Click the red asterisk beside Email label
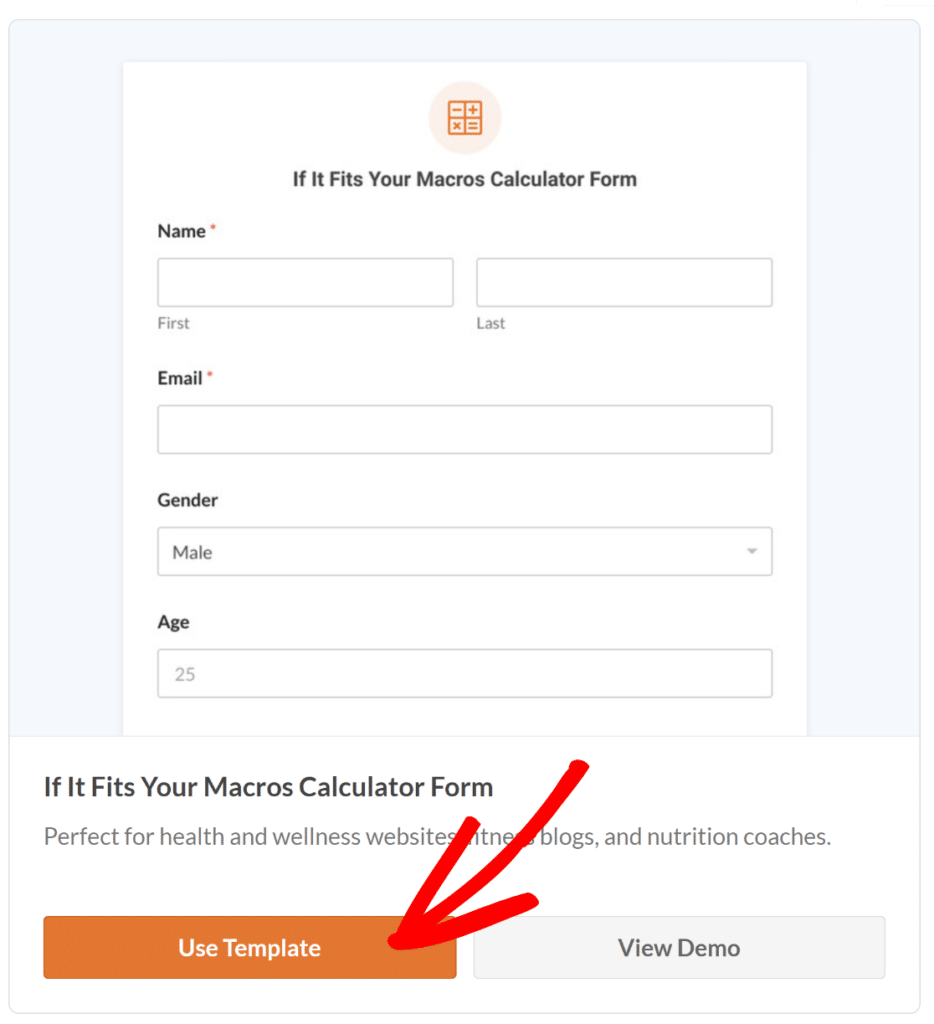Screen dimensions: 934x1024 (211, 372)
